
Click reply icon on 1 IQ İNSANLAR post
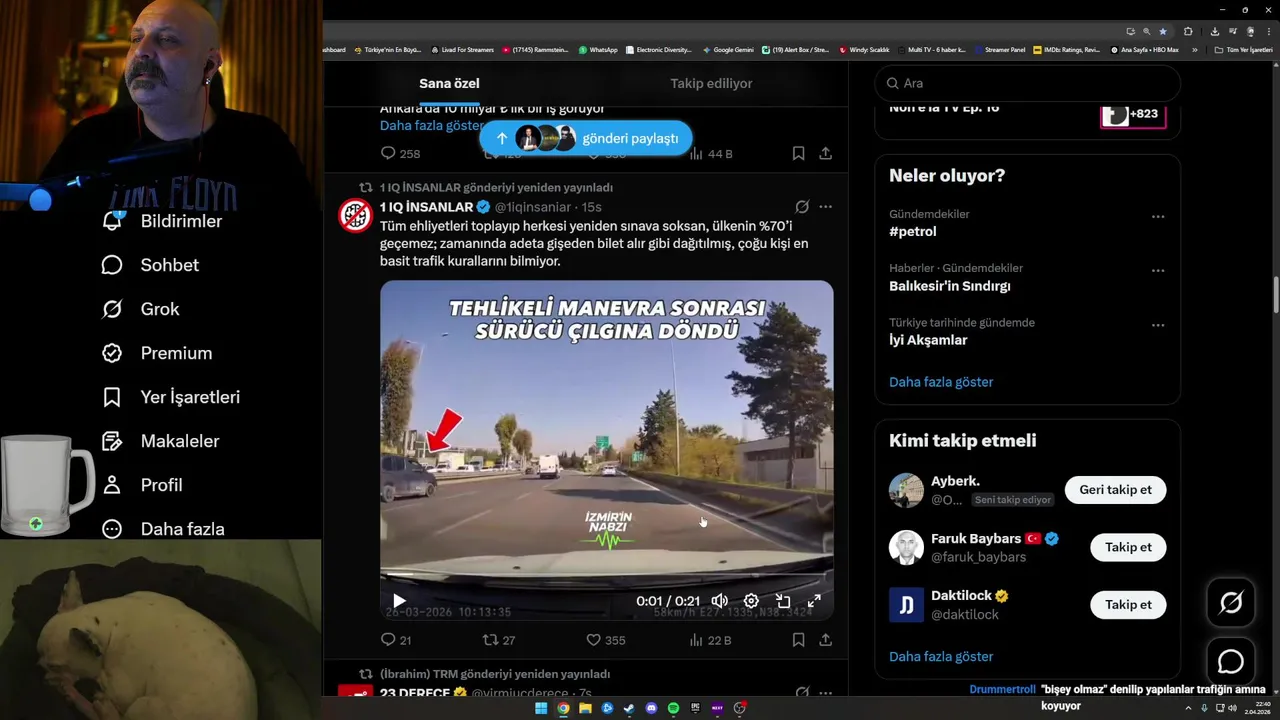[x=388, y=640]
